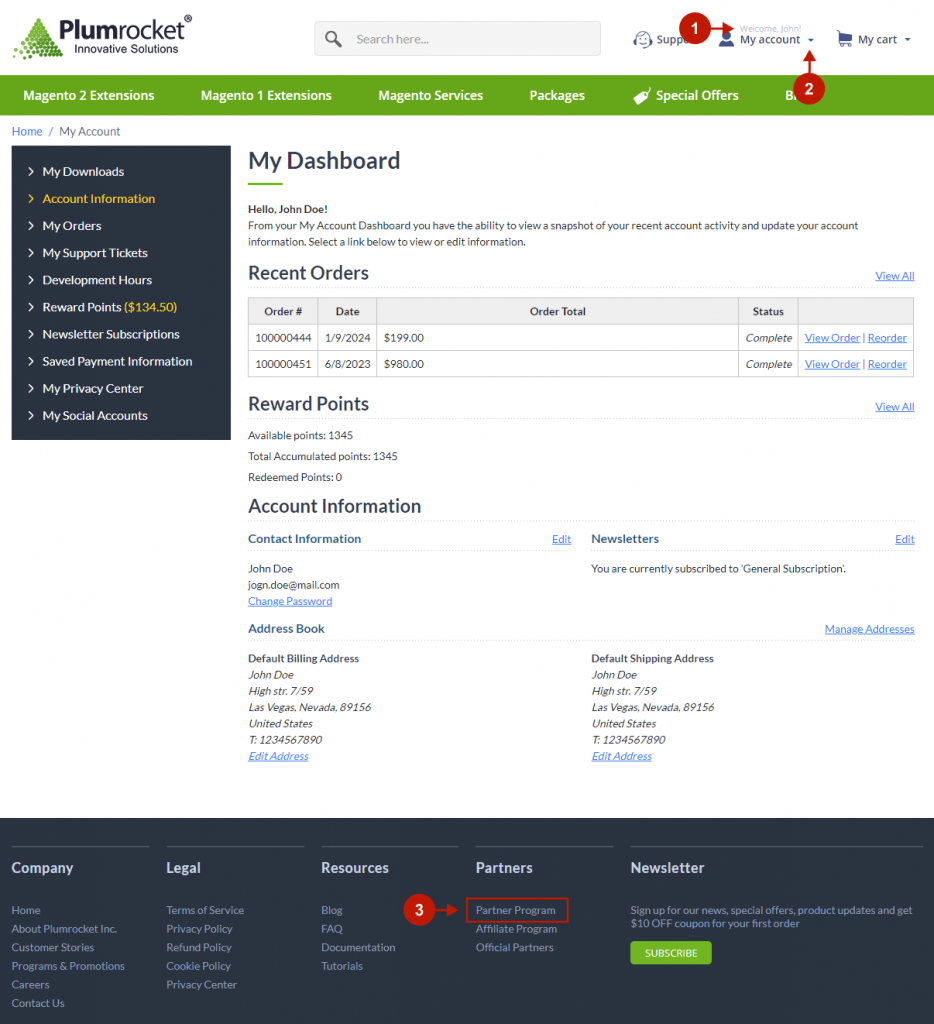Click the Change Password link
Screen dimensions: 934x1024
pyautogui.click(x=290, y=601)
